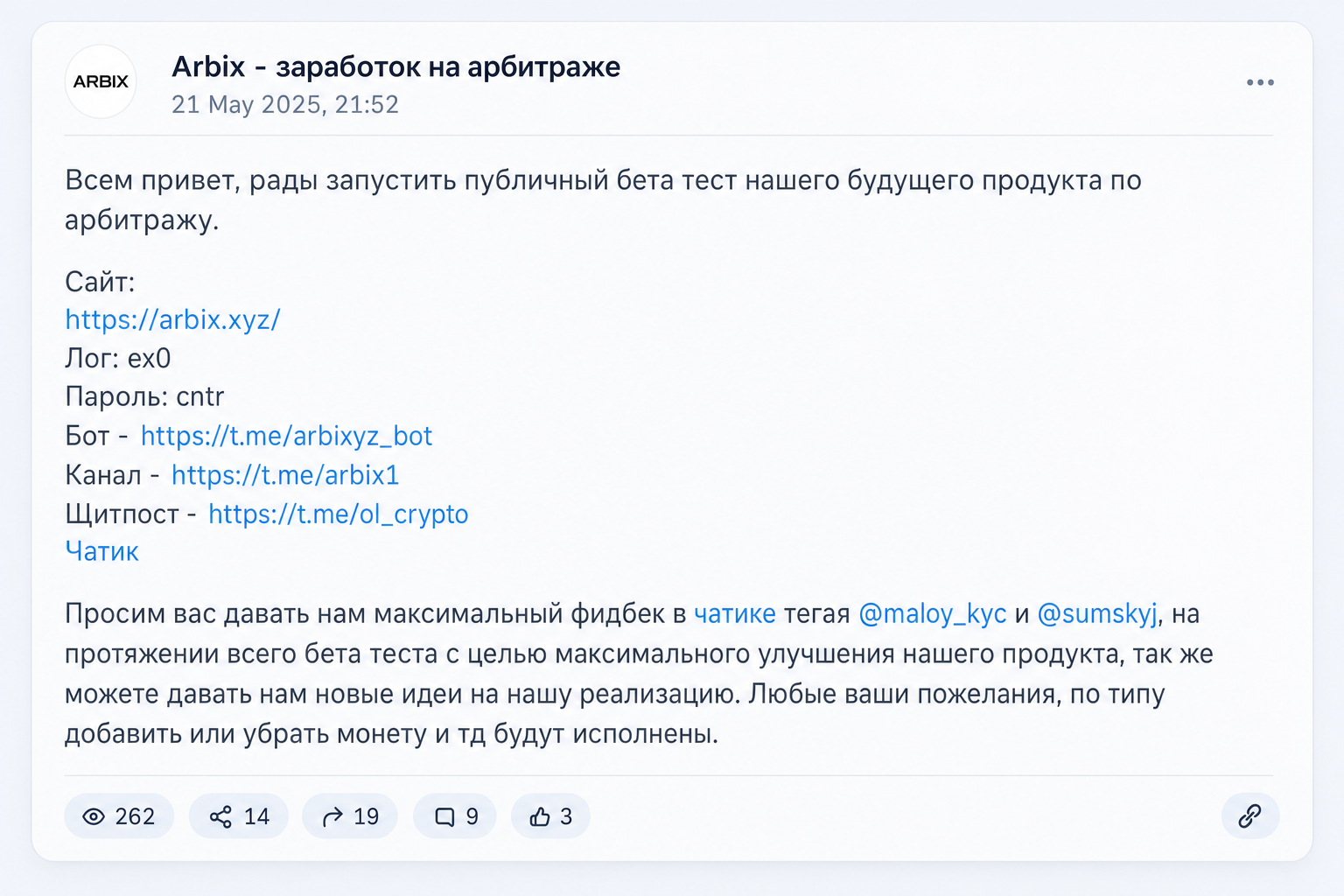Click the 3 likes count

tap(566, 816)
